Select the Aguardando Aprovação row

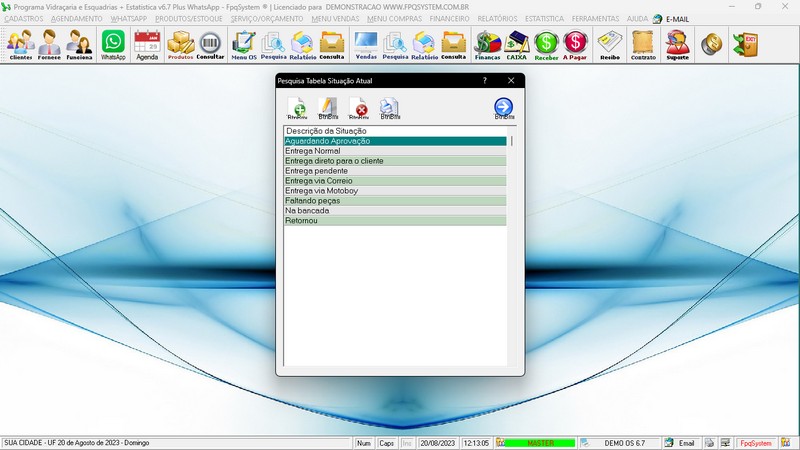coord(395,141)
